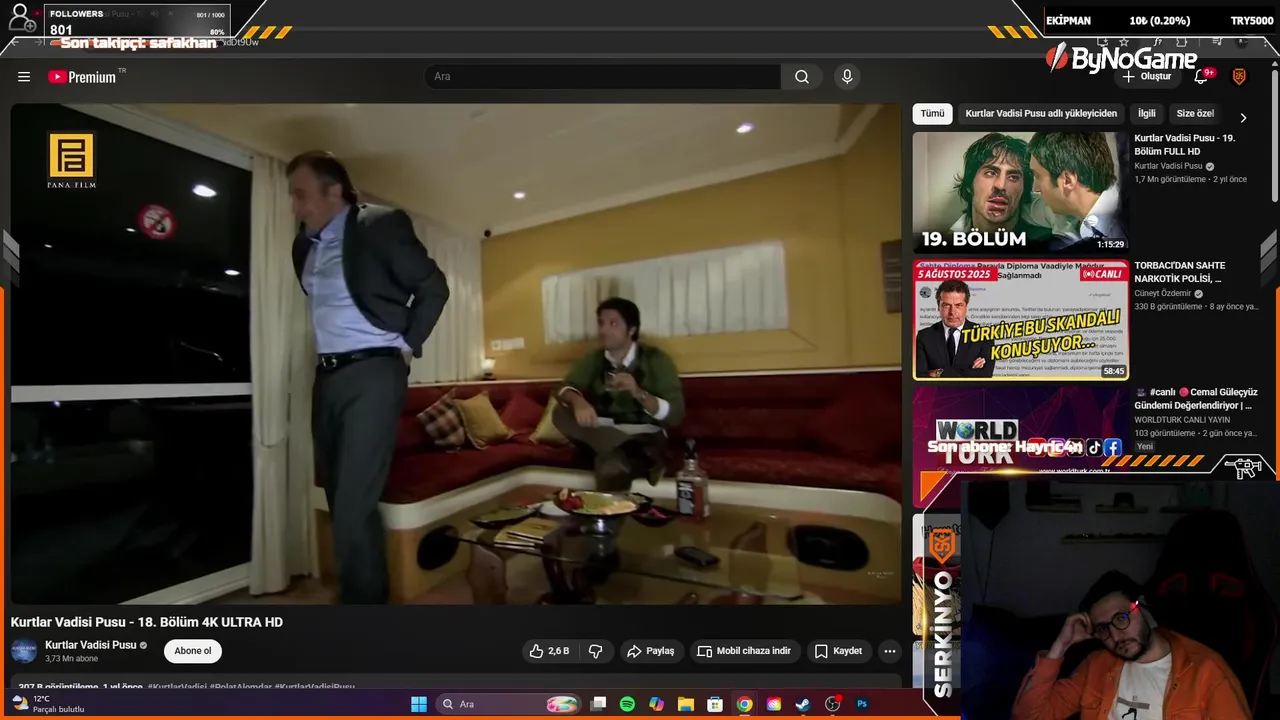Click the 3,73 Mn abone subscriber count
The width and height of the screenshot is (1280, 720).
click(x=71, y=659)
